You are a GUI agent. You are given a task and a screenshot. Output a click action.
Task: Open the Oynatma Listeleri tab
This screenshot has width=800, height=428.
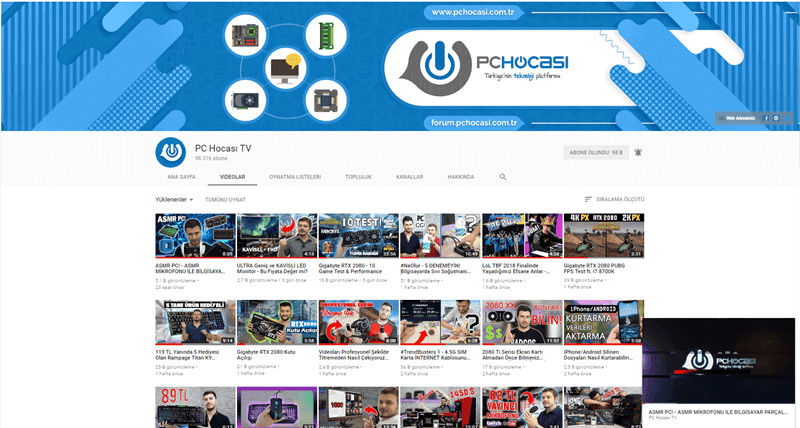[x=295, y=177]
